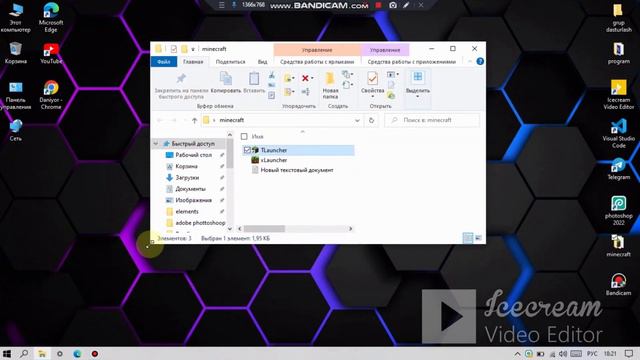Click the Bandicam screenshot camera icon

click(x=393, y=5)
